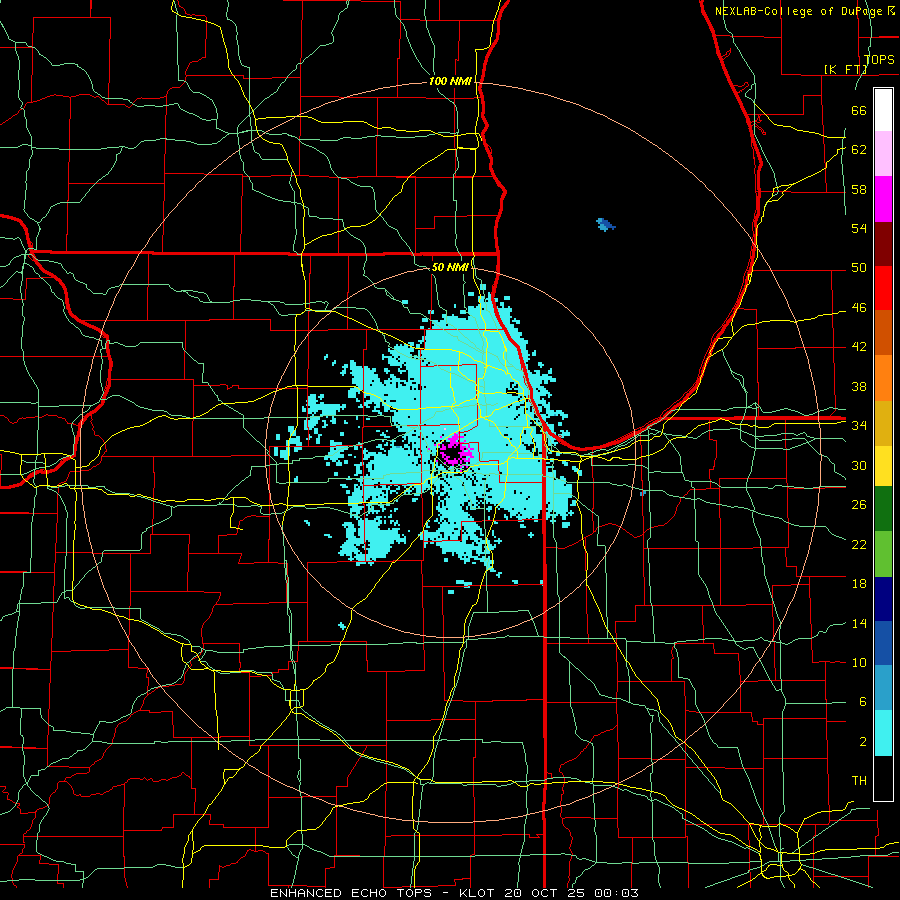900x900 pixels.
Task: Click the bright red 46-50 legend swatch
Action: (x=883, y=288)
